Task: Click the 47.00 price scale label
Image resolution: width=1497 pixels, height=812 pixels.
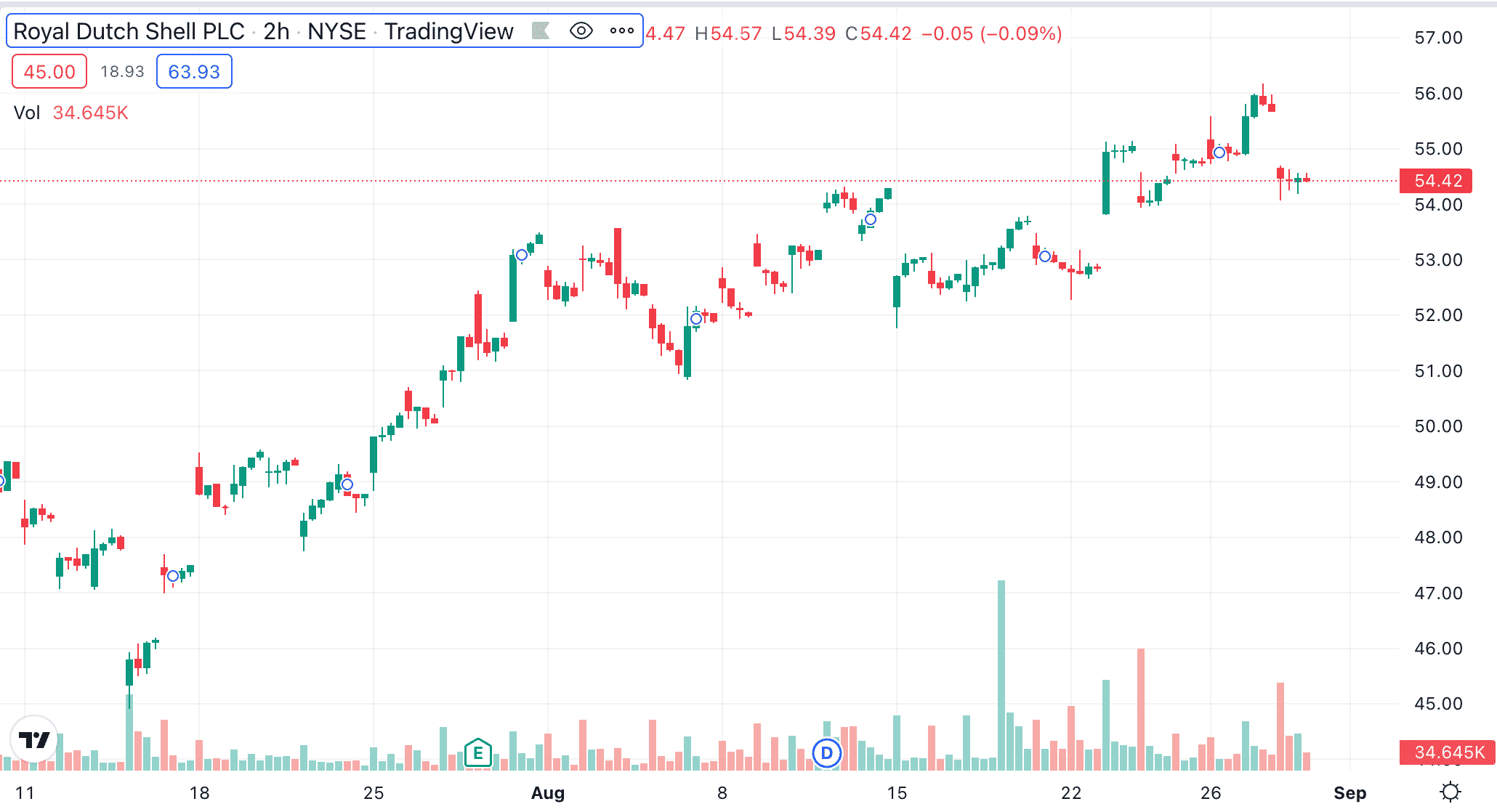Action: [1438, 593]
